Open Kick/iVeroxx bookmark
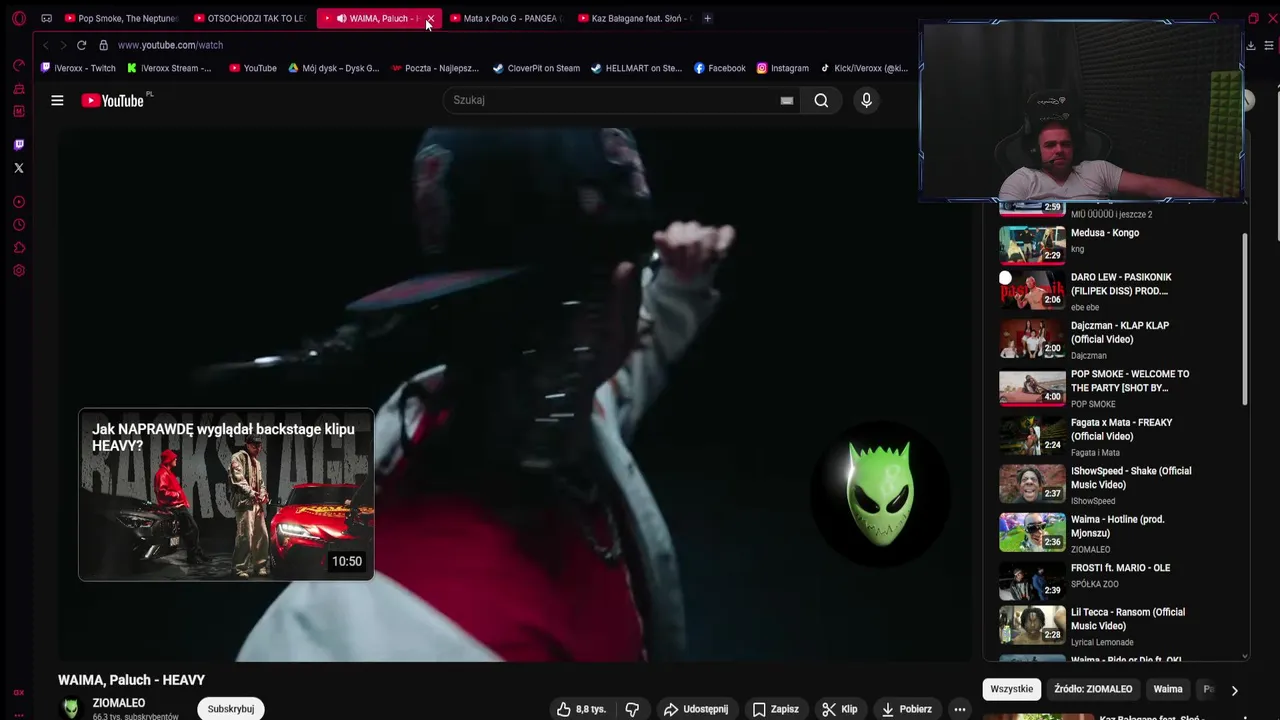The image size is (1280, 720). click(x=864, y=68)
